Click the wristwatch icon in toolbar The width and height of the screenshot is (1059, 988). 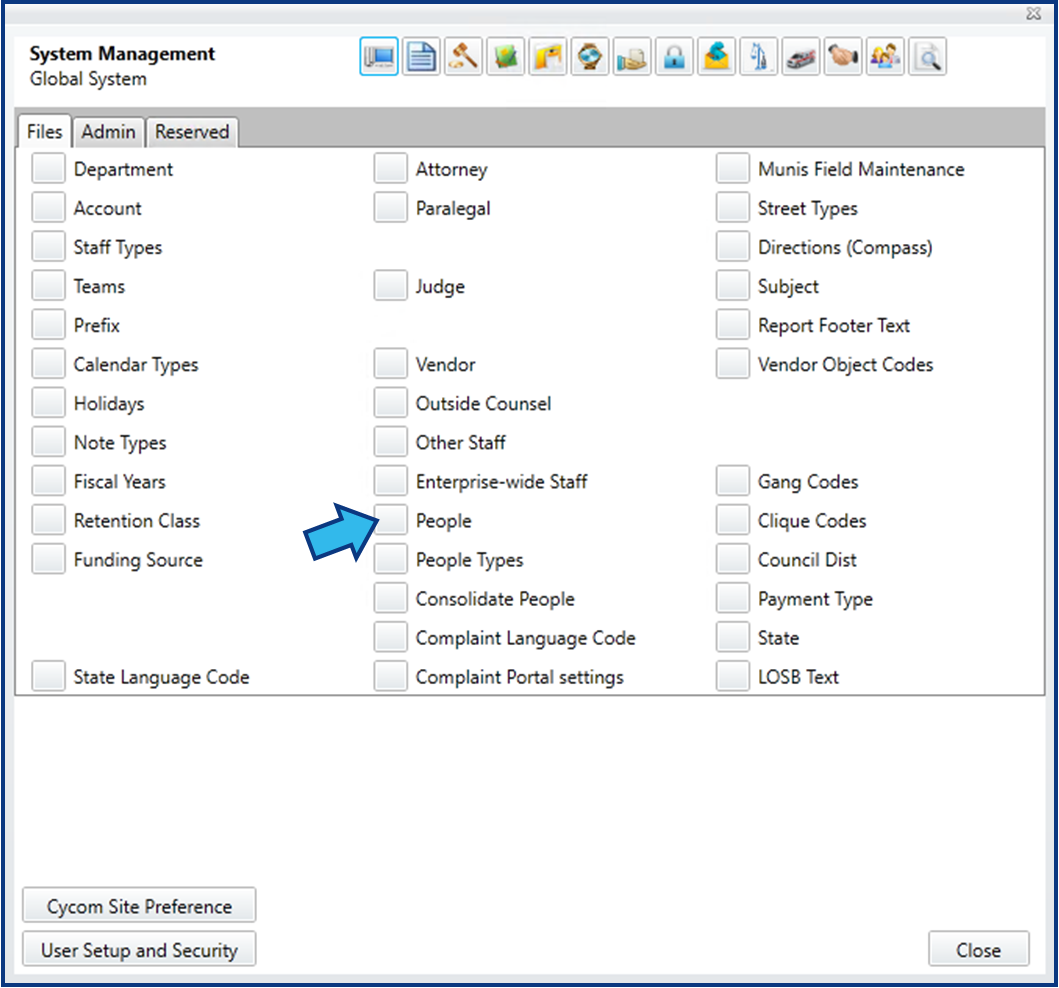click(x=590, y=57)
